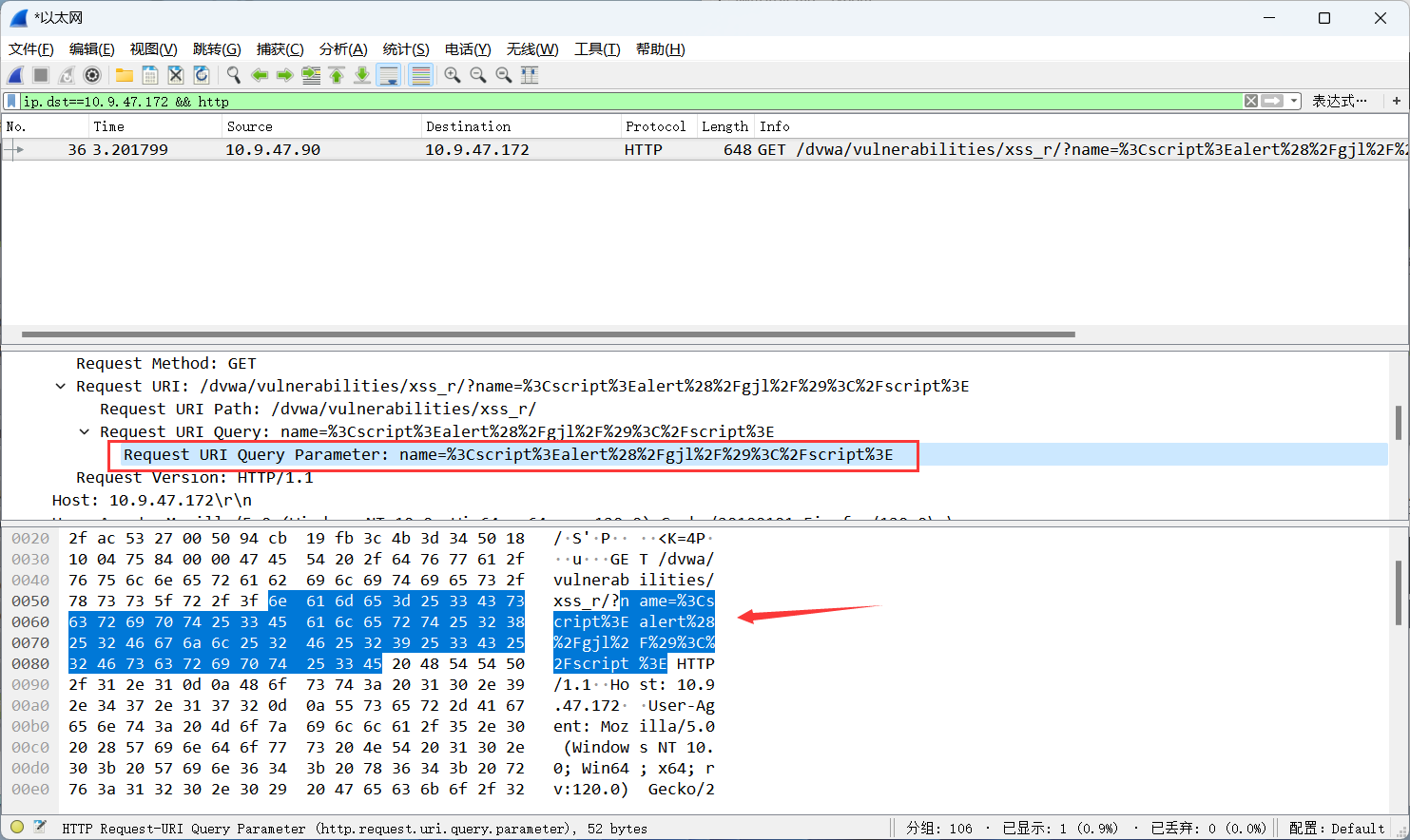Open the 编辑(E) menu
This screenshot has width=1410, height=840.
92,49
